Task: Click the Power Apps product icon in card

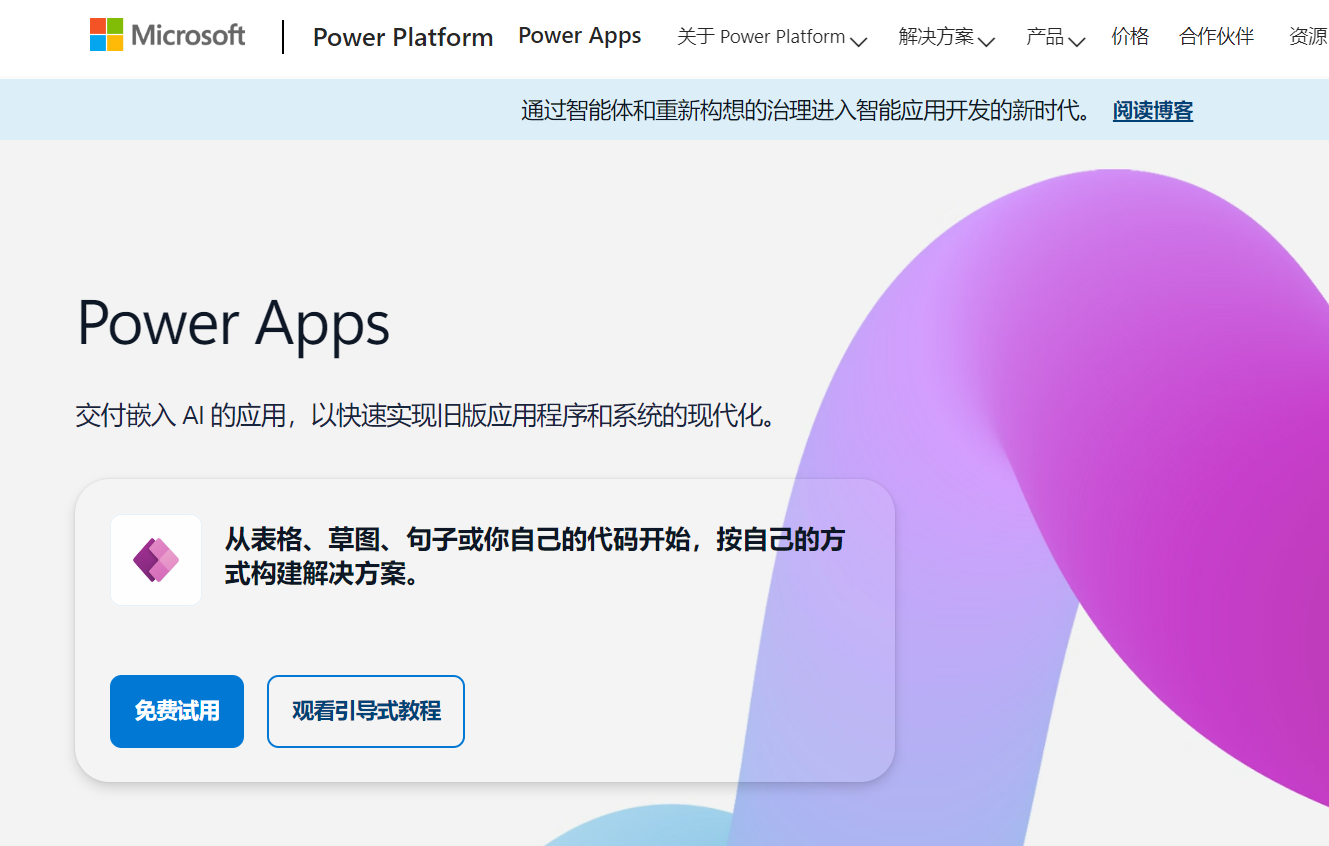Action: [x=156, y=560]
